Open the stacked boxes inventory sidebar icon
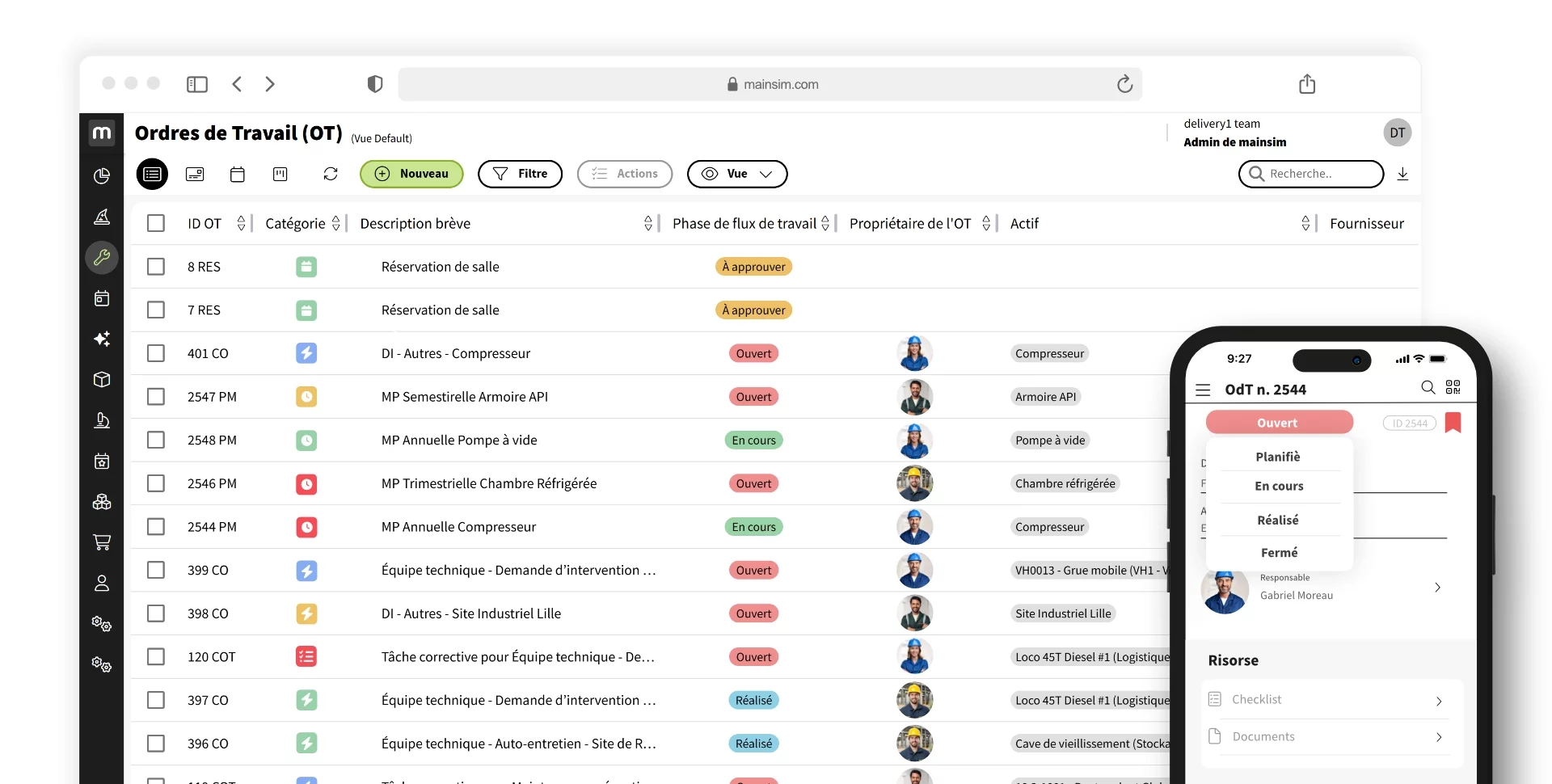 [102, 502]
